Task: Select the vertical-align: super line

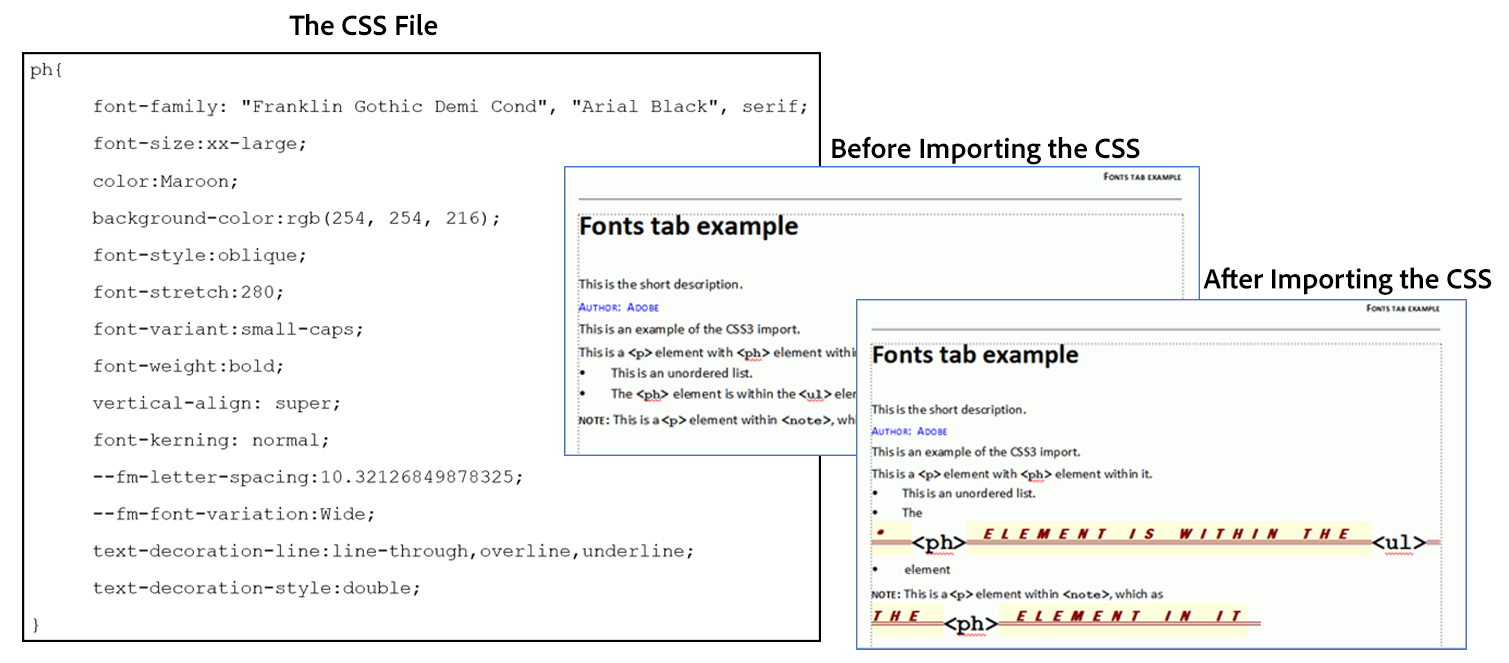Action: click(216, 403)
